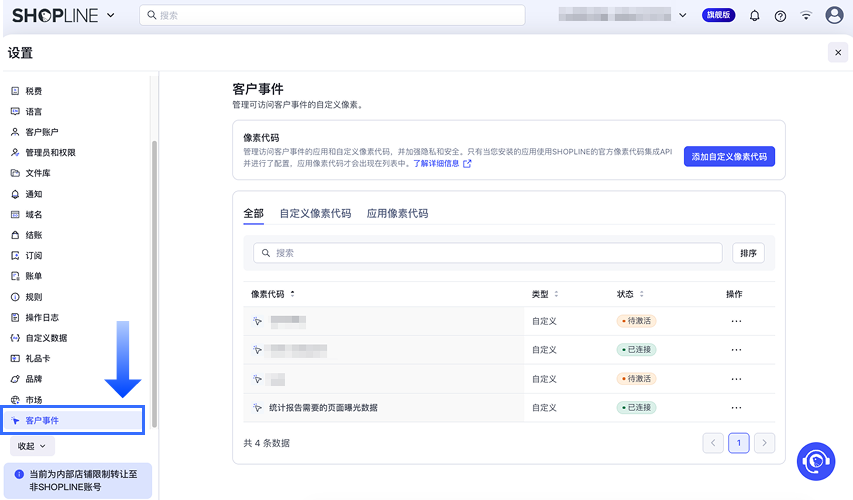Switch to 自定义像素代码 tab

click(315, 213)
